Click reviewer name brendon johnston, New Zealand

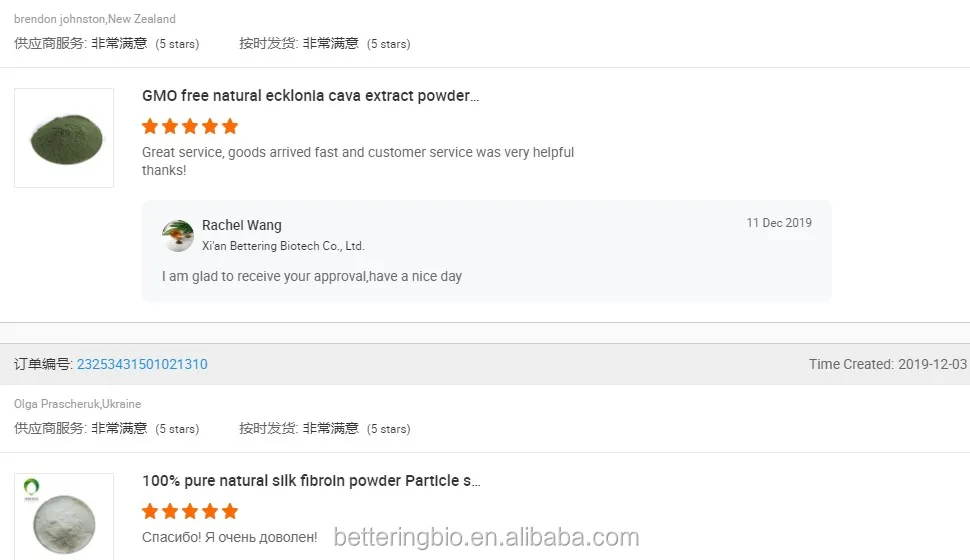click(x=95, y=19)
